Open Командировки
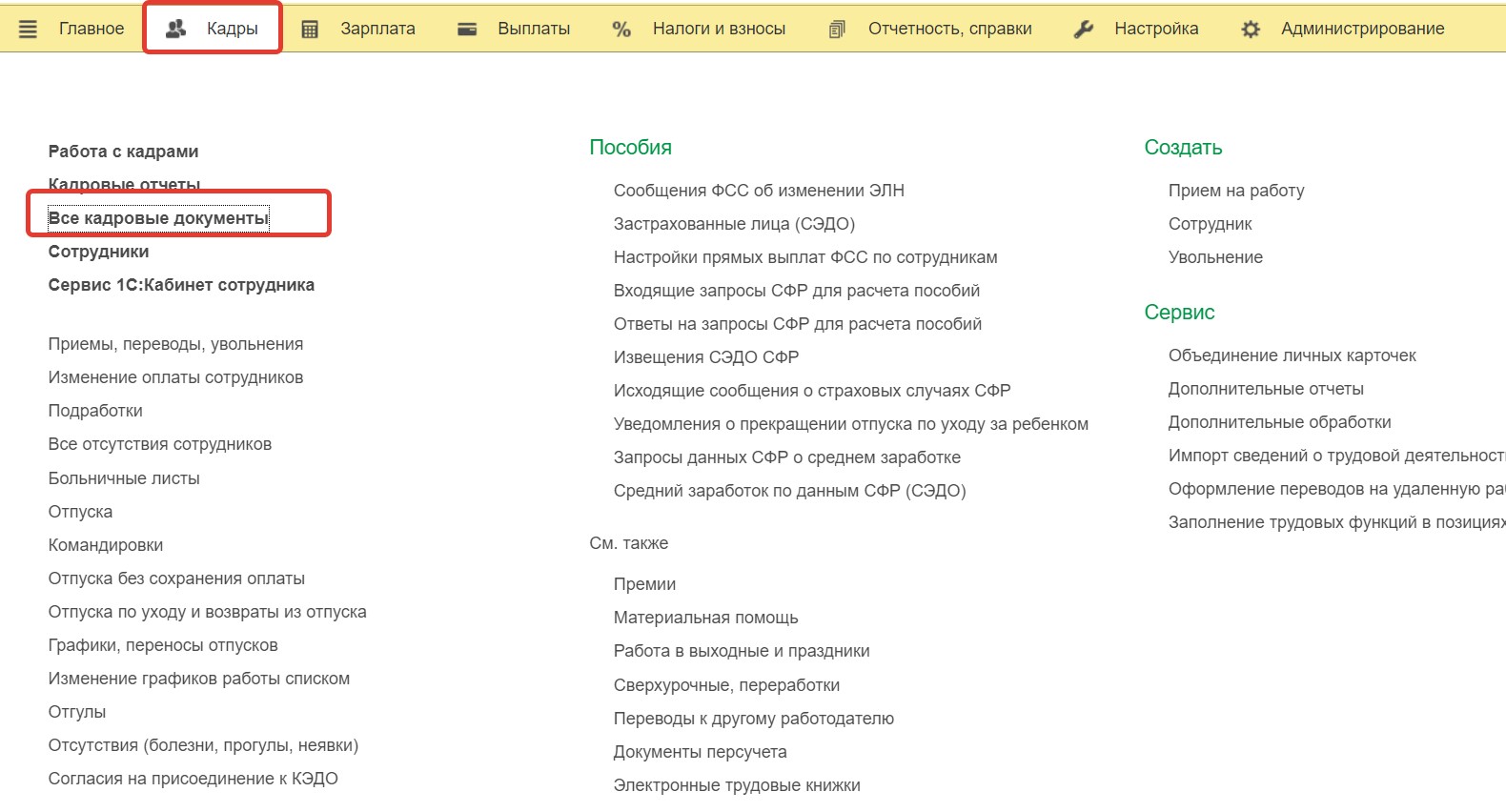Viewport: 1506px width, 812px height. 106,545
